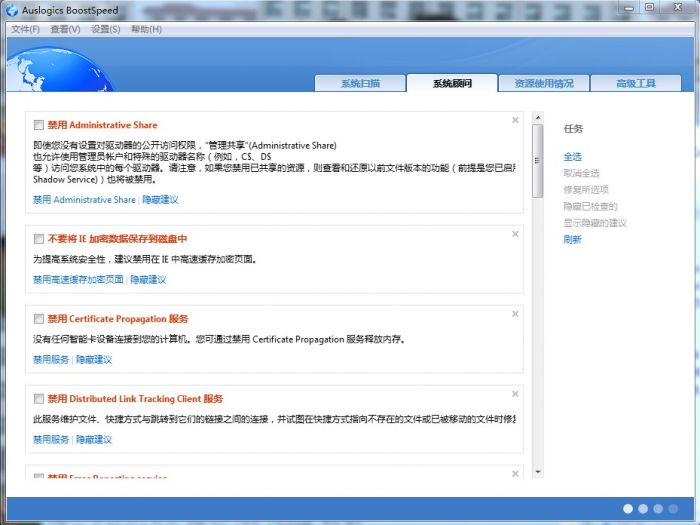Click the 全选 task link
This screenshot has height=525, width=700.
(572, 157)
